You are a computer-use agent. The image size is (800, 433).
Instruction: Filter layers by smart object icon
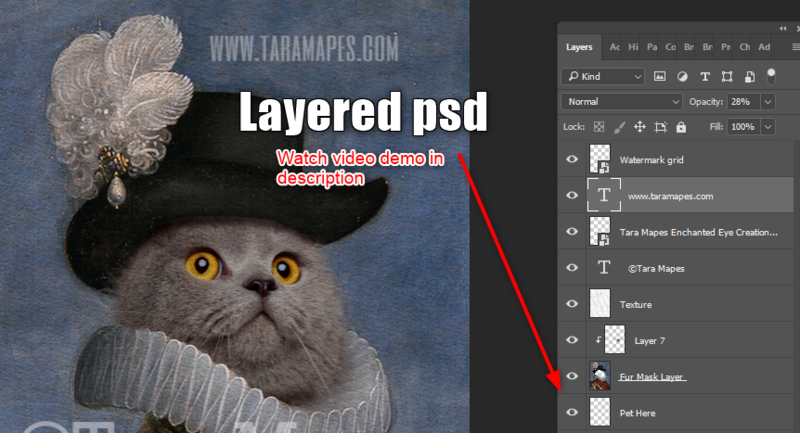point(749,77)
